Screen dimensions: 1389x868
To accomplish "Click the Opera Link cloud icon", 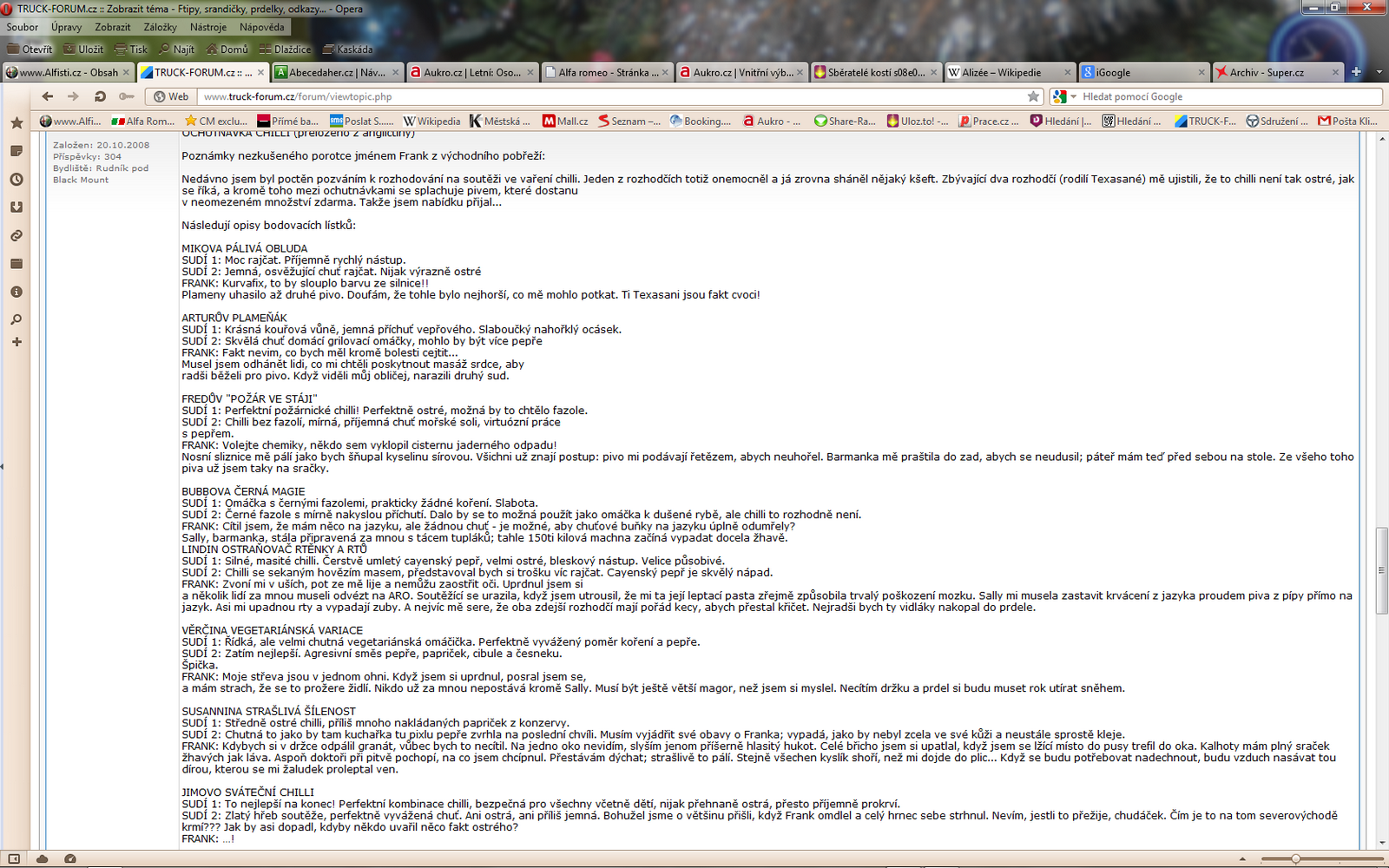I will click(43, 858).
